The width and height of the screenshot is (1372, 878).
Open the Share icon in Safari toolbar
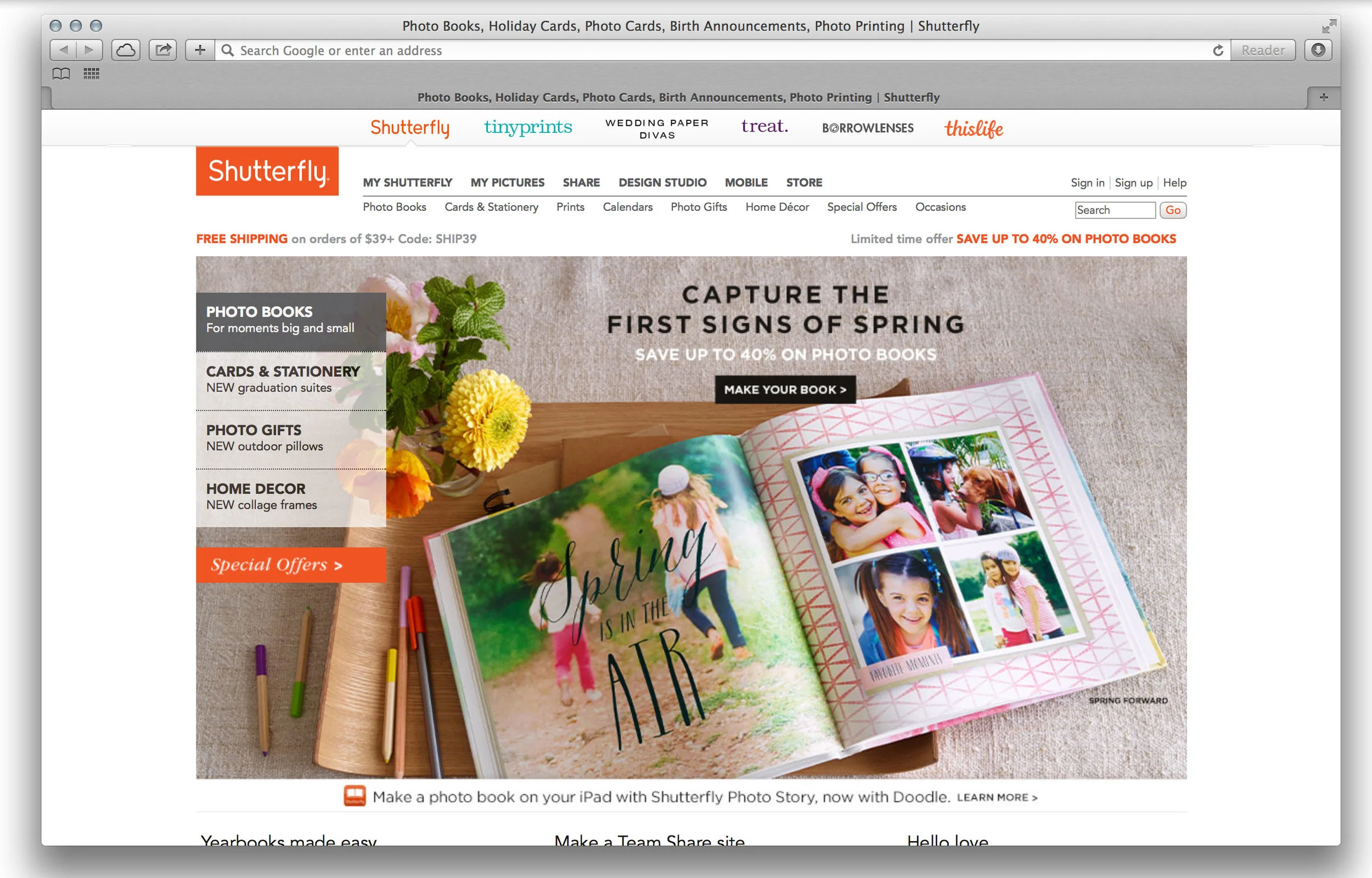(163, 50)
